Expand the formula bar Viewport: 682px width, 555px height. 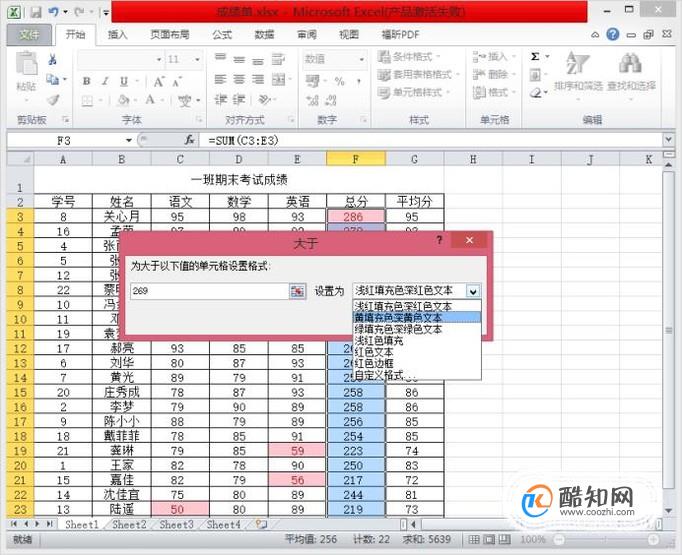tap(668, 140)
